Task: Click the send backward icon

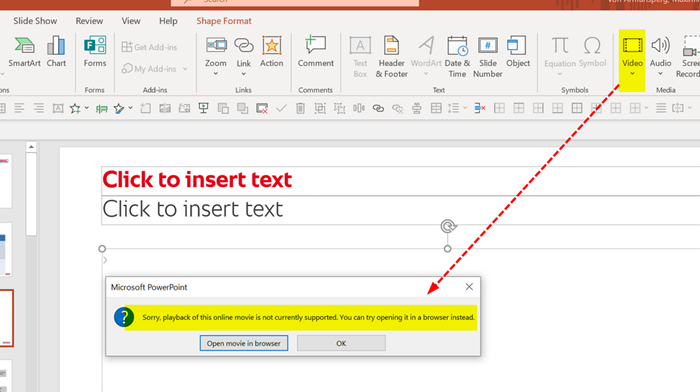Action: pyautogui.click(x=242, y=108)
